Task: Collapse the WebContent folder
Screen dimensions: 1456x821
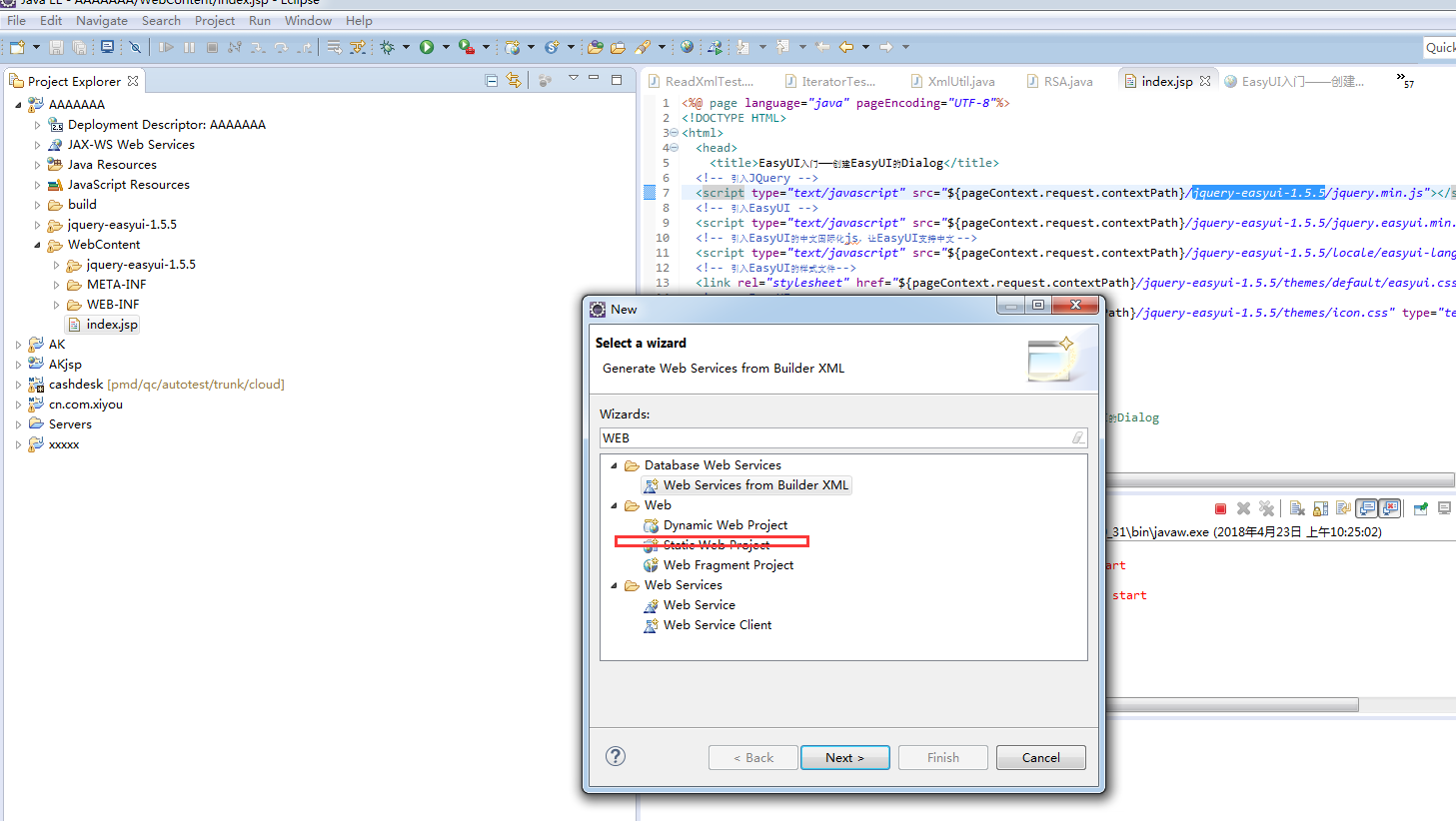Action: (x=37, y=245)
